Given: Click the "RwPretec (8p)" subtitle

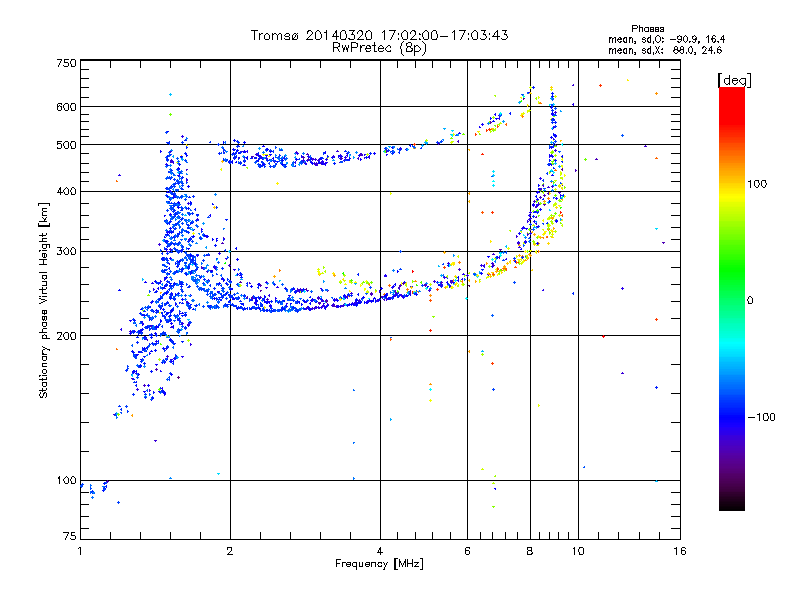Looking at the screenshot, I should (x=379, y=48).
